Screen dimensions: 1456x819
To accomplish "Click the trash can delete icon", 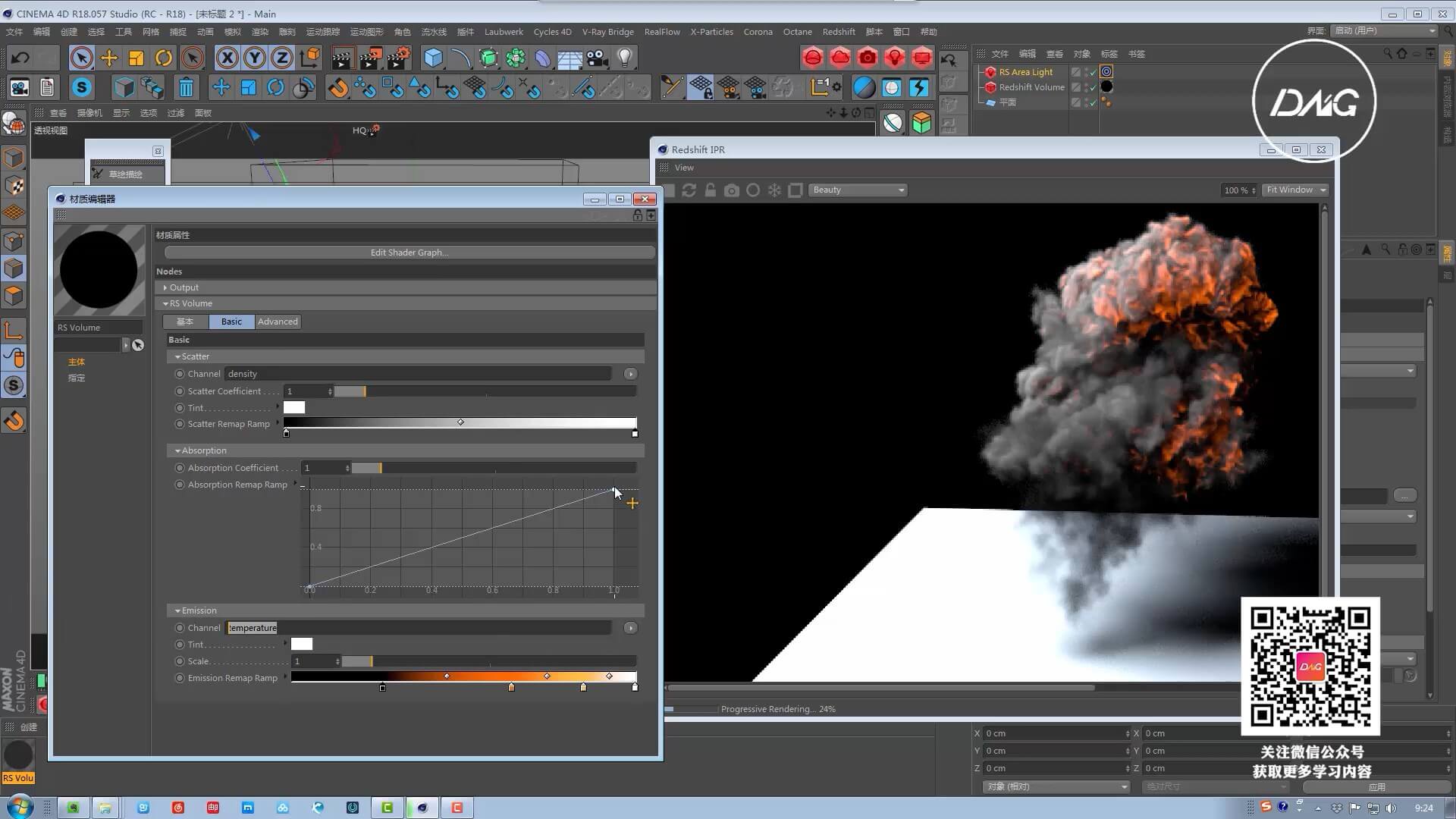I will [x=186, y=88].
